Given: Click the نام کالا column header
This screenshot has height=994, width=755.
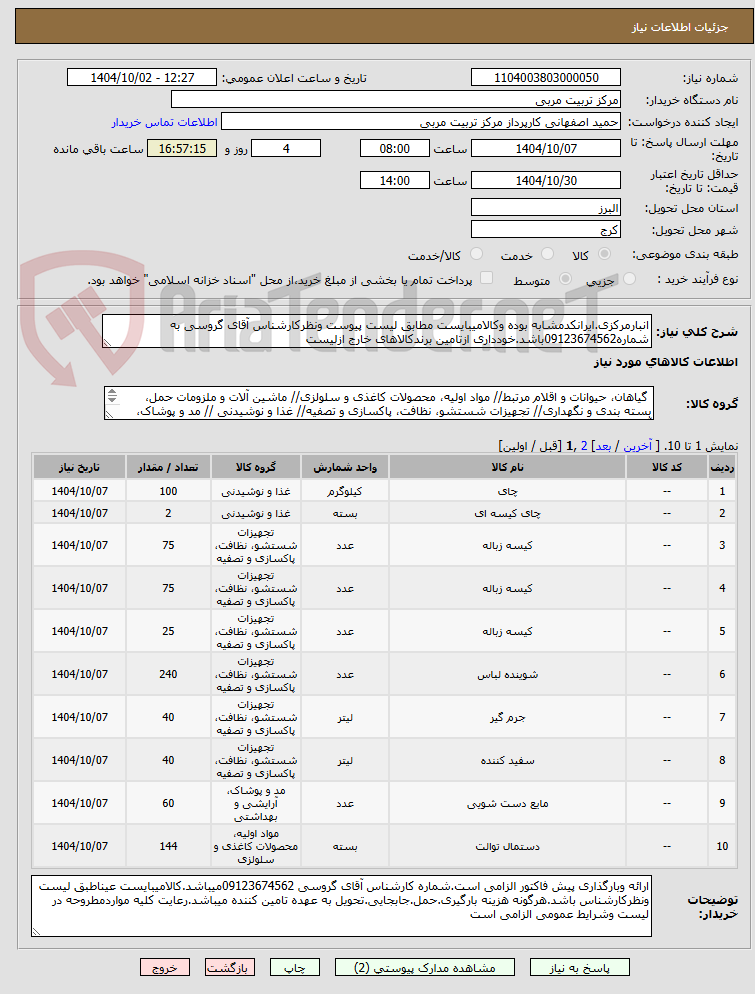Looking at the screenshot, I should pos(507,467).
